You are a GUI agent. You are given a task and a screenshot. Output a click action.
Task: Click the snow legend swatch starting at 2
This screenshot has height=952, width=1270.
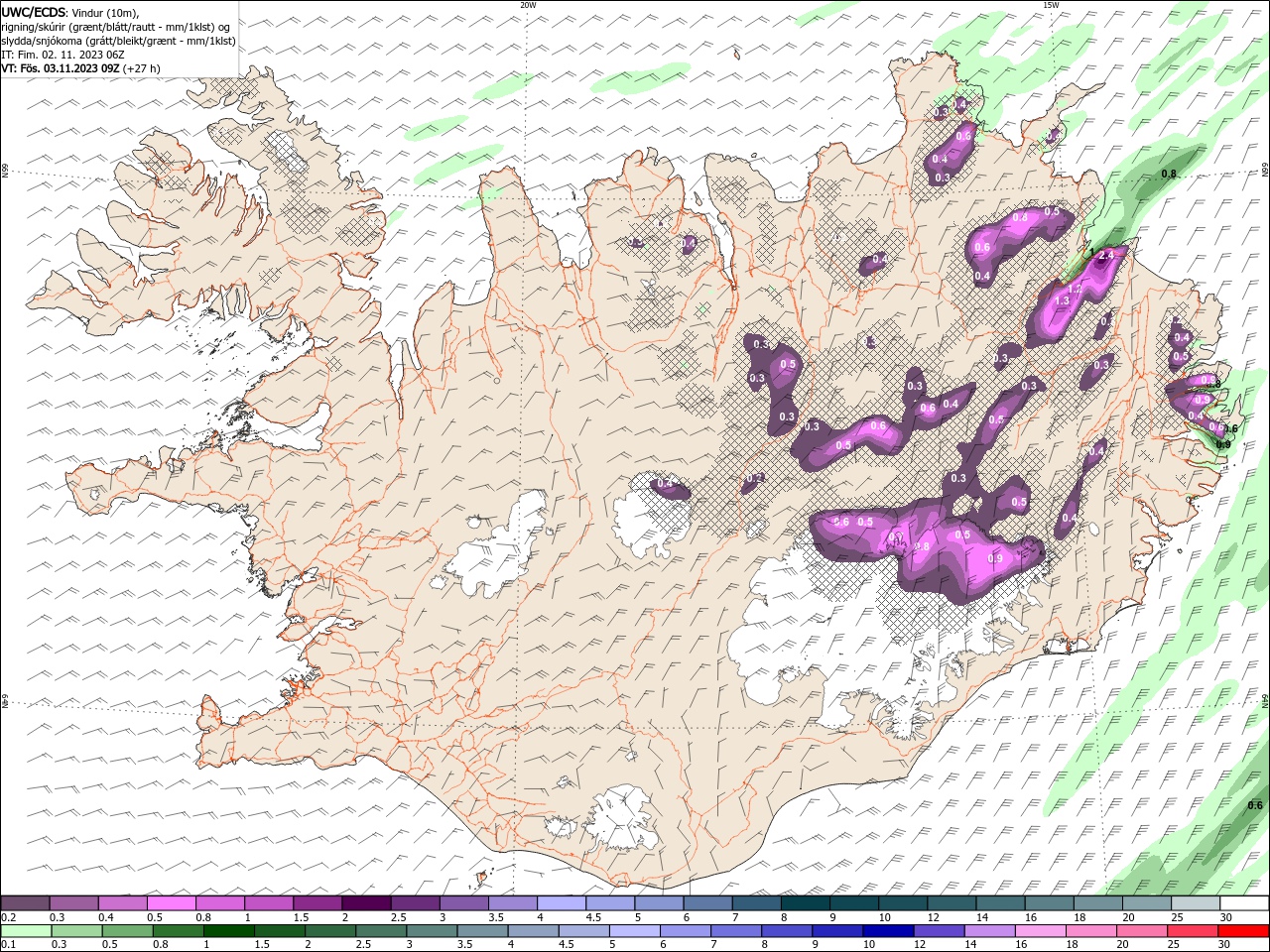point(366,903)
